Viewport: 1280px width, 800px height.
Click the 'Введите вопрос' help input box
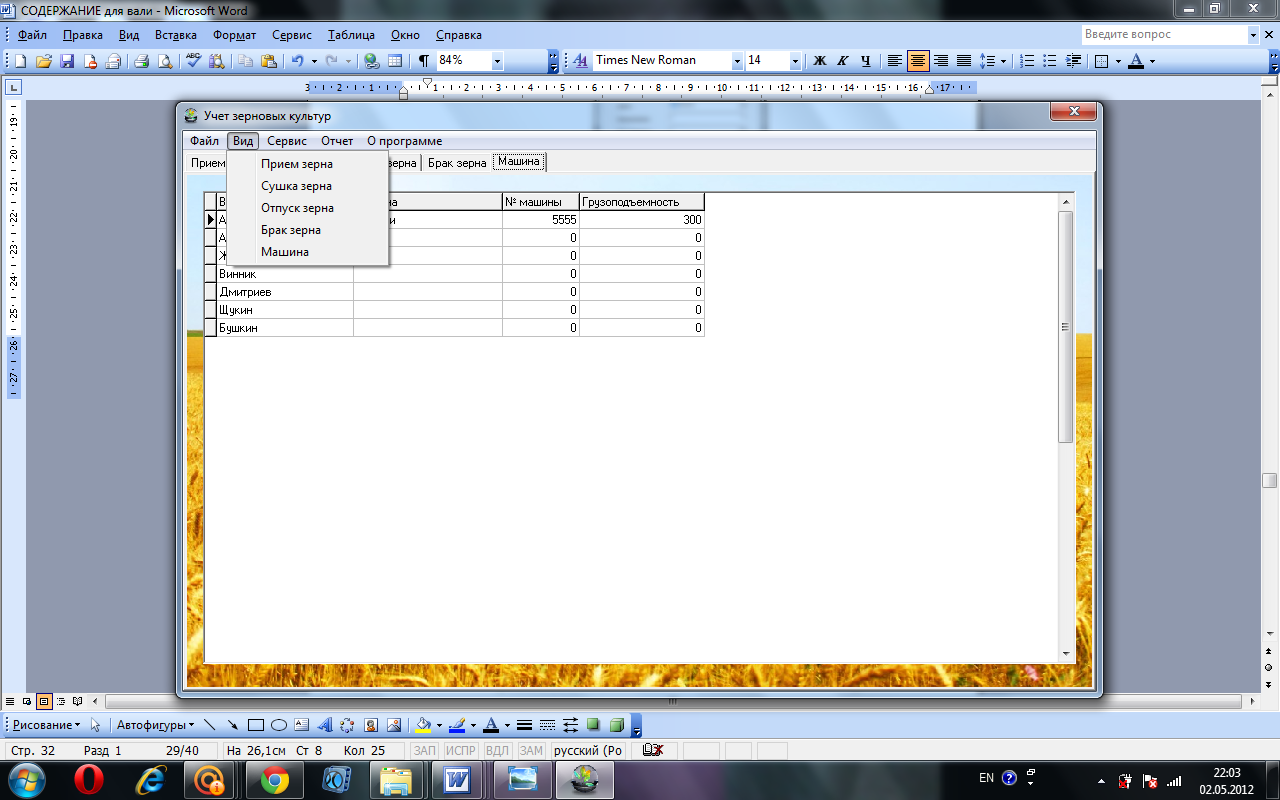(x=1165, y=35)
